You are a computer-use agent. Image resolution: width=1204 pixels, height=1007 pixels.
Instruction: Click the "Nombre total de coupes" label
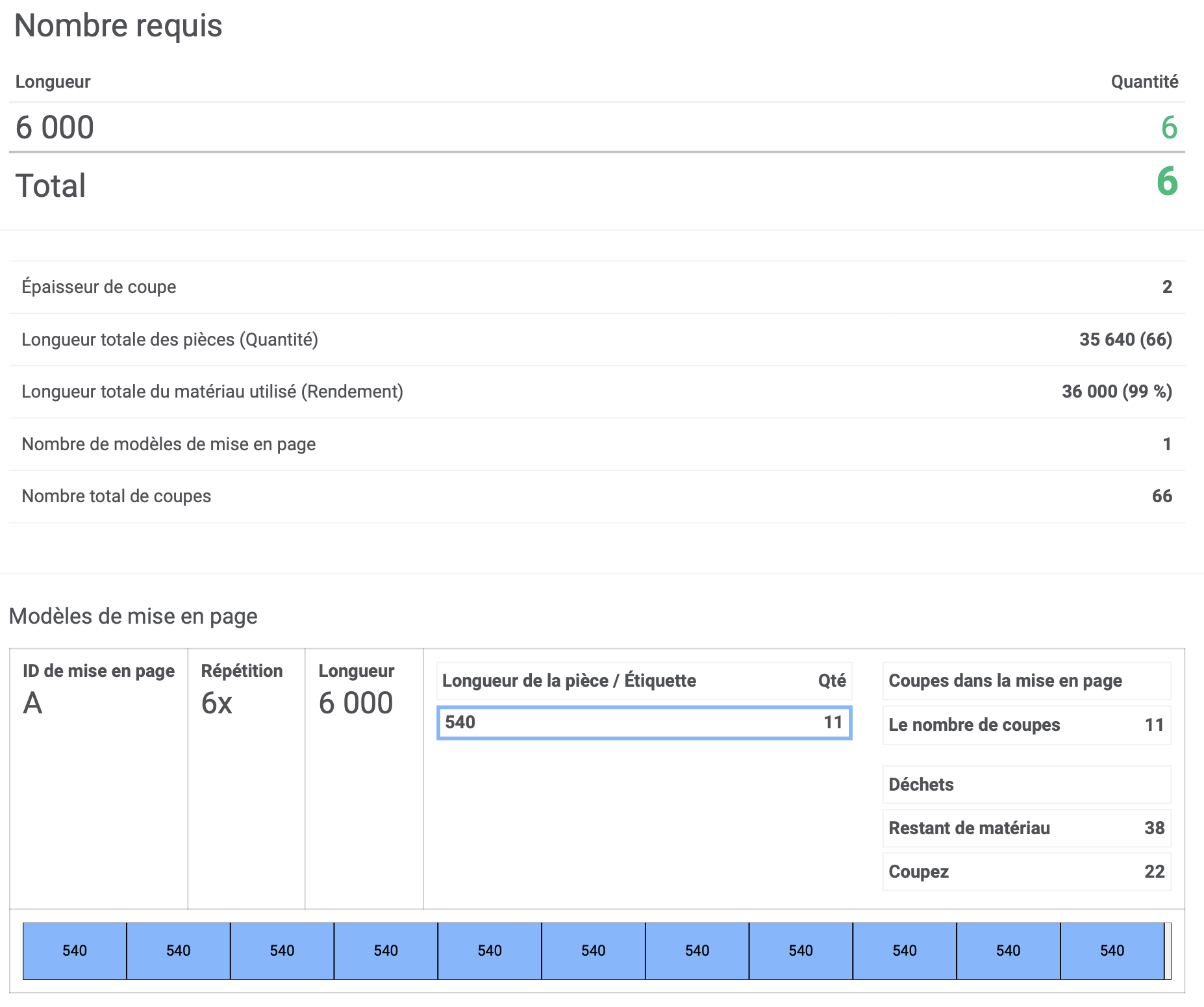coord(116,496)
